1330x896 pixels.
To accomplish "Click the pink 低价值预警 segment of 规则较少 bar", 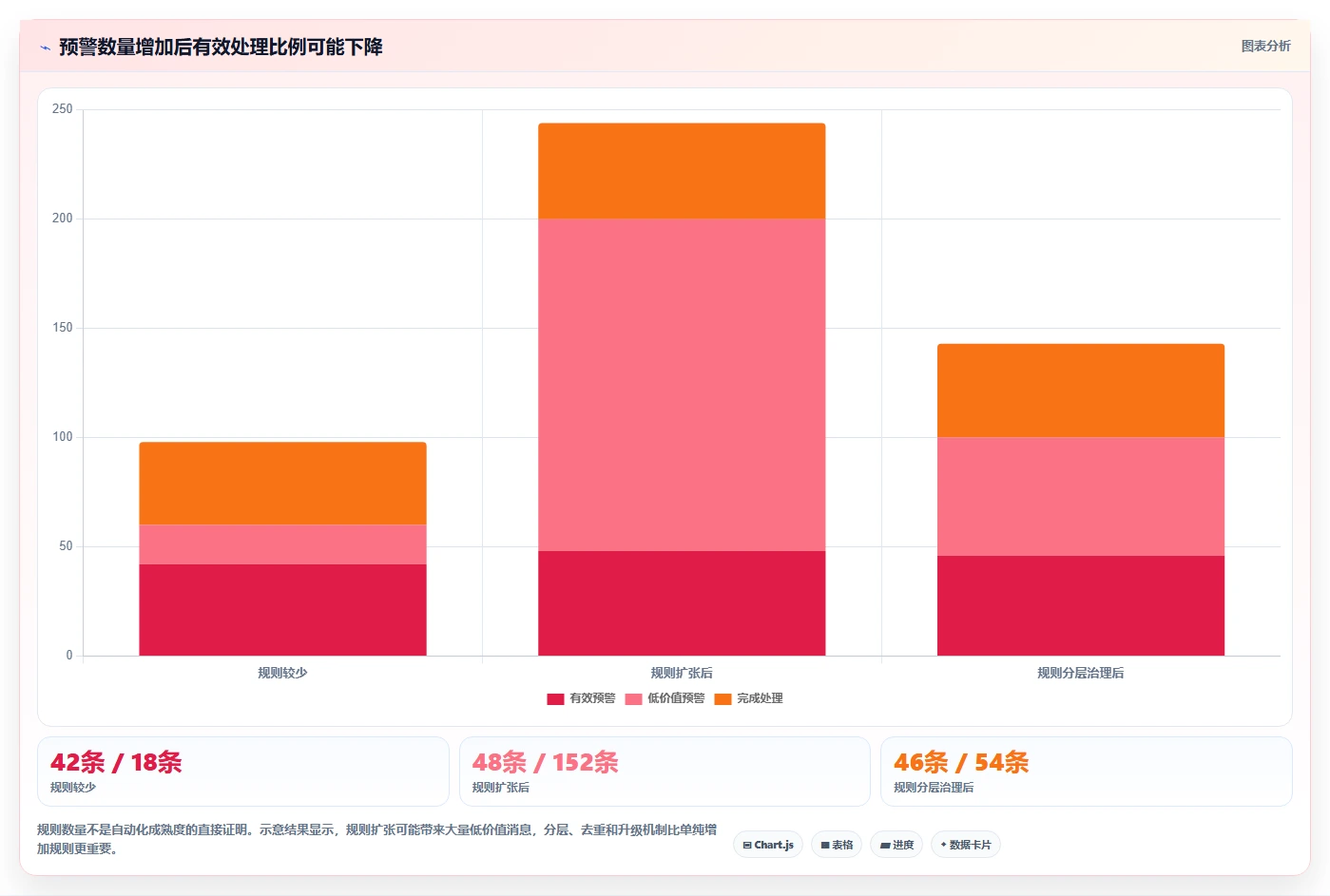I will (282, 544).
